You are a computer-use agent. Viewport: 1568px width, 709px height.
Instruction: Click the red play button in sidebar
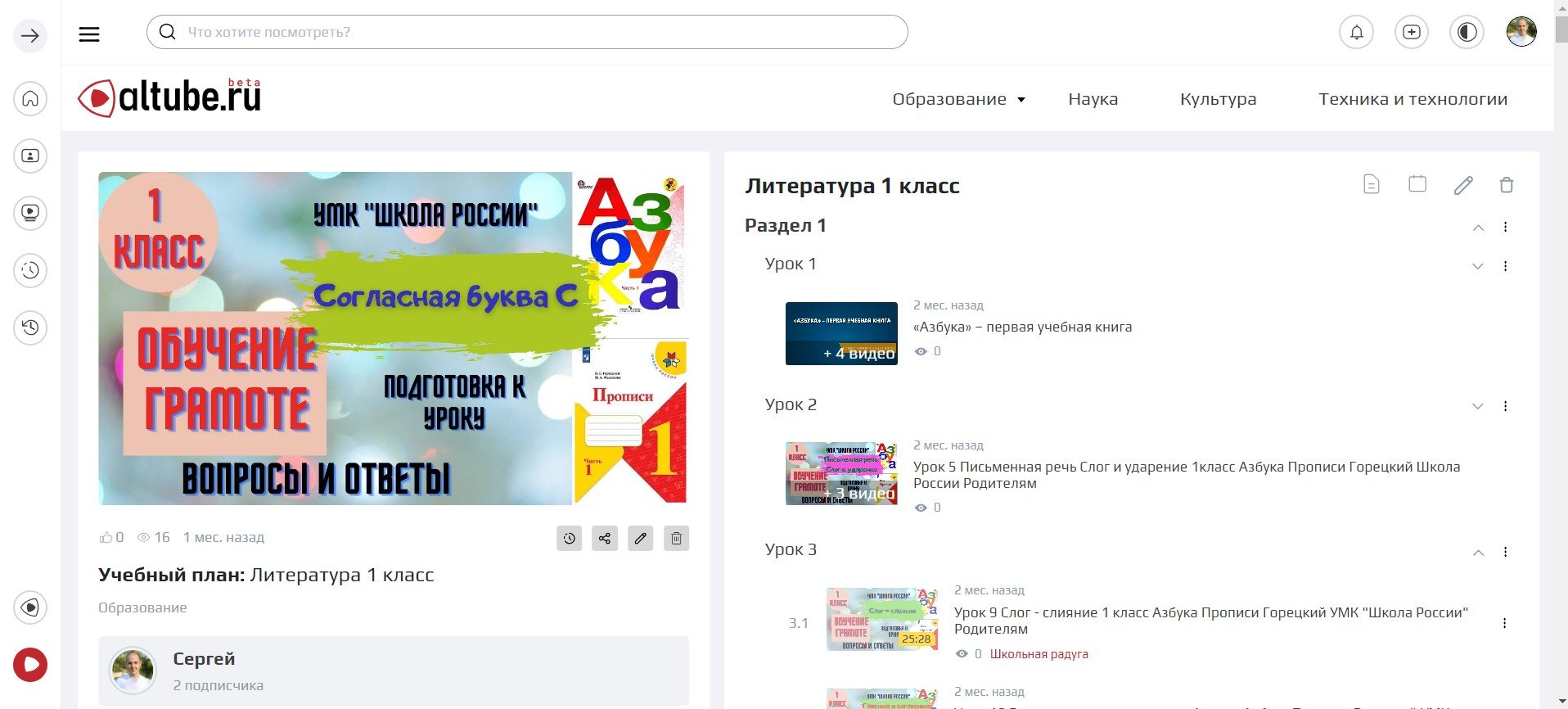tap(30, 665)
